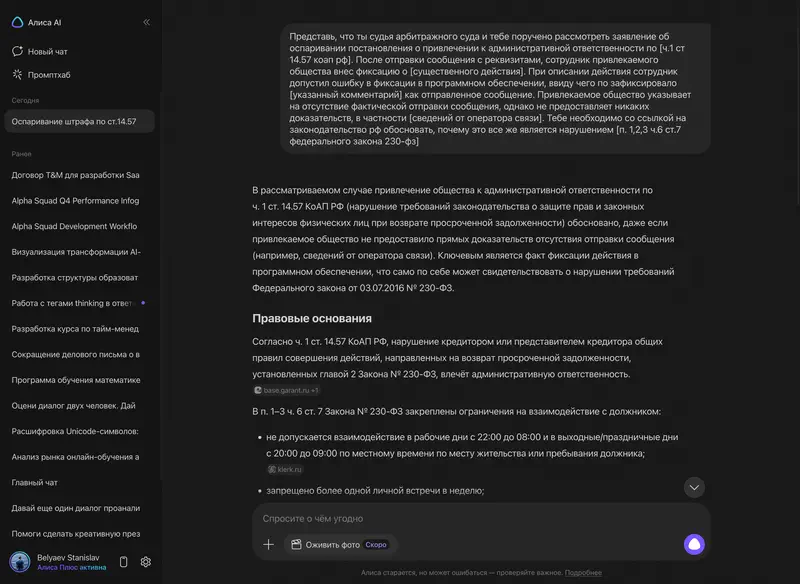This screenshot has height=584, width=800.
Task: Switch to Alpha Squad Q4 Performance Infog chat
Action: coord(75,199)
